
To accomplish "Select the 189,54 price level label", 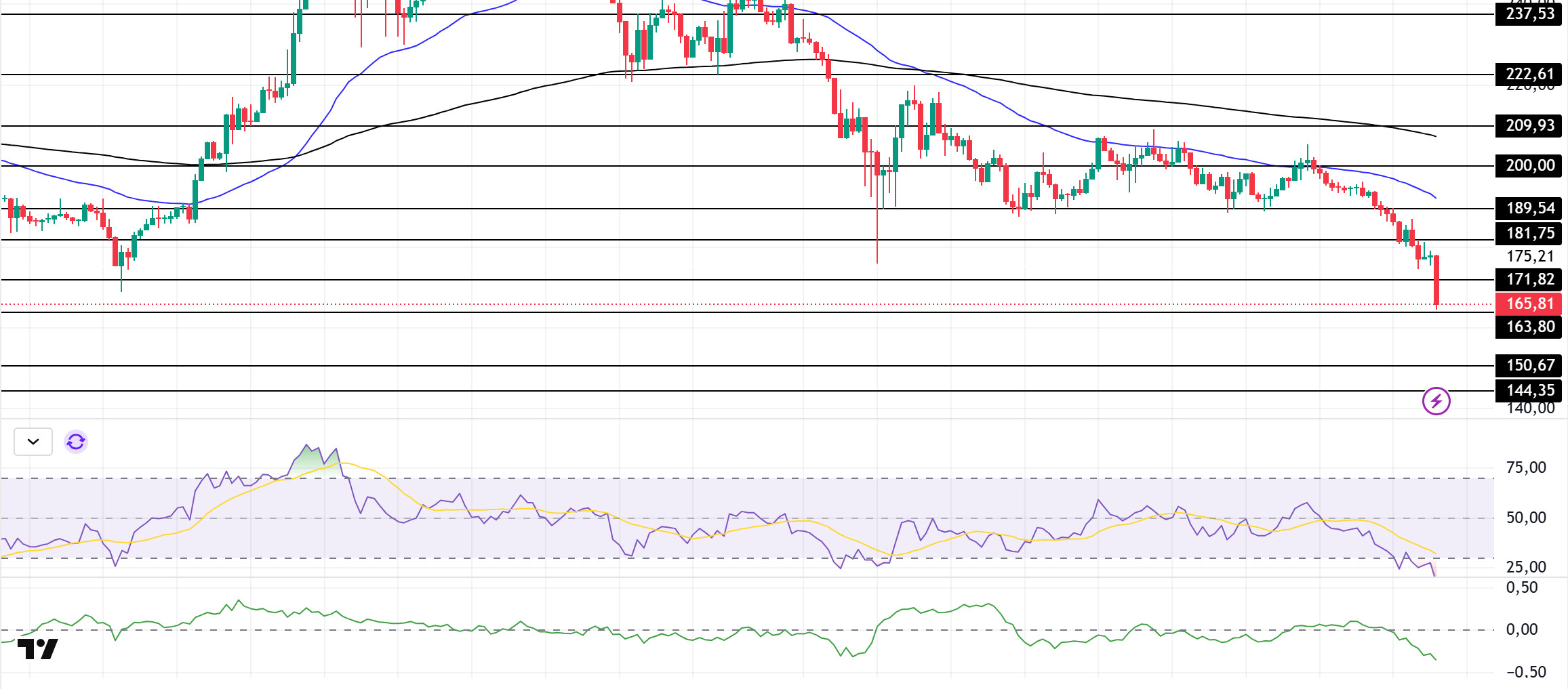I will pyautogui.click(x=1530, y=209).
